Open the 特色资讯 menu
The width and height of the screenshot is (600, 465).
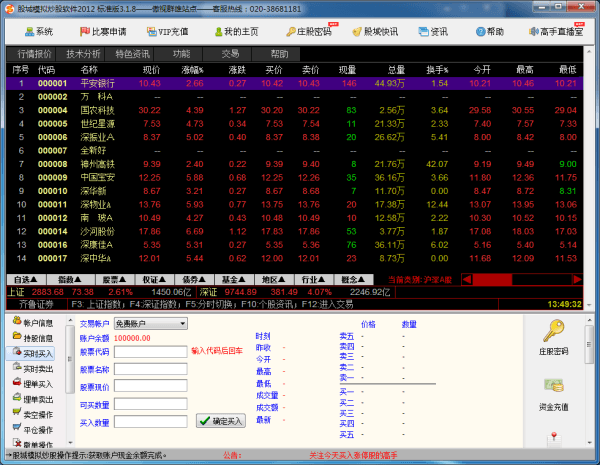tap(129, 54)
